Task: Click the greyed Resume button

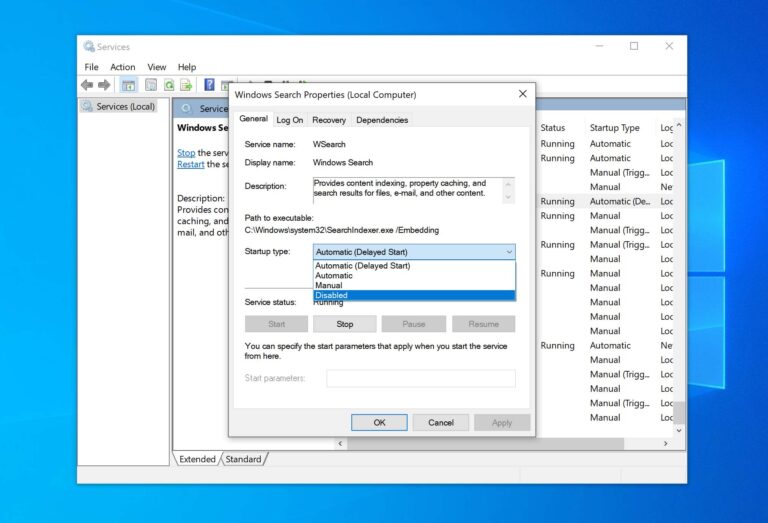Action: click(483, 324)
